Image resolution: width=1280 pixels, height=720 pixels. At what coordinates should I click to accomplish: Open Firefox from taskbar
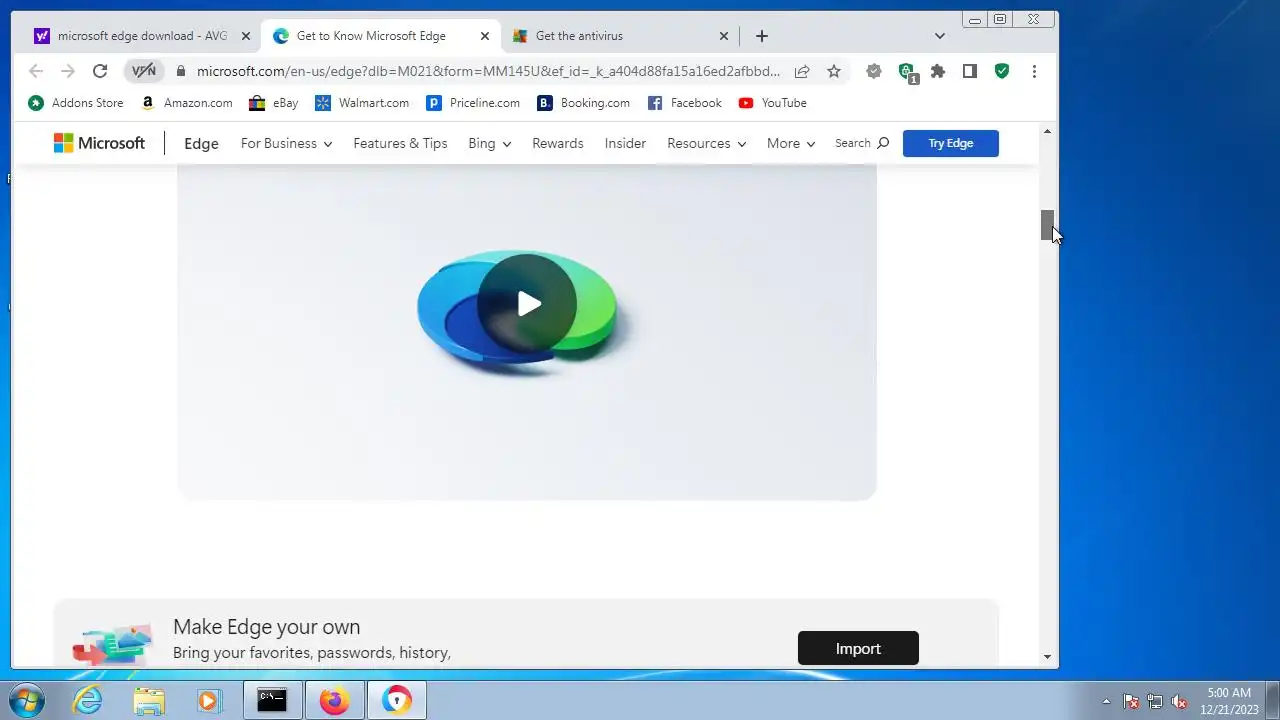[x=334, y=700]
